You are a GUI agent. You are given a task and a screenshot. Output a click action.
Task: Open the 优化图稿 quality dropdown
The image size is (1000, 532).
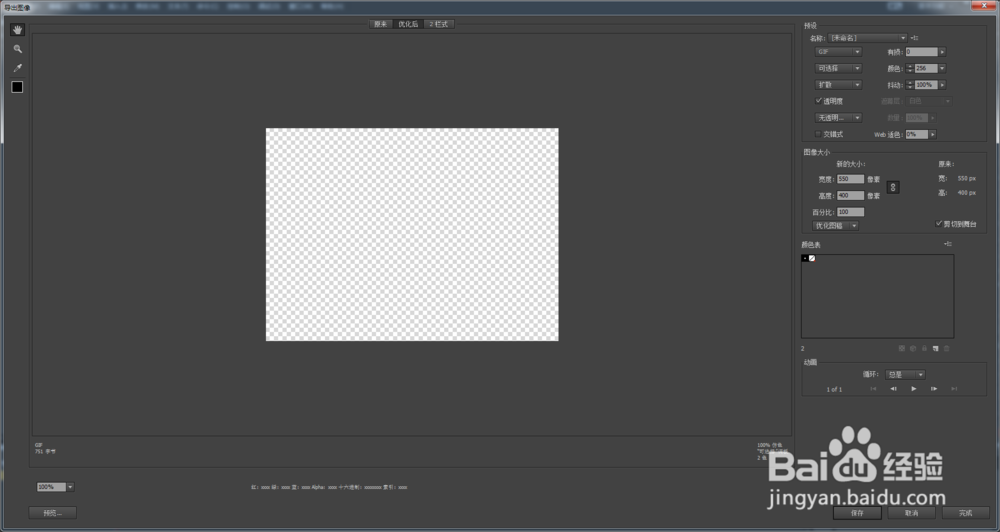click(x=835, y=226)
